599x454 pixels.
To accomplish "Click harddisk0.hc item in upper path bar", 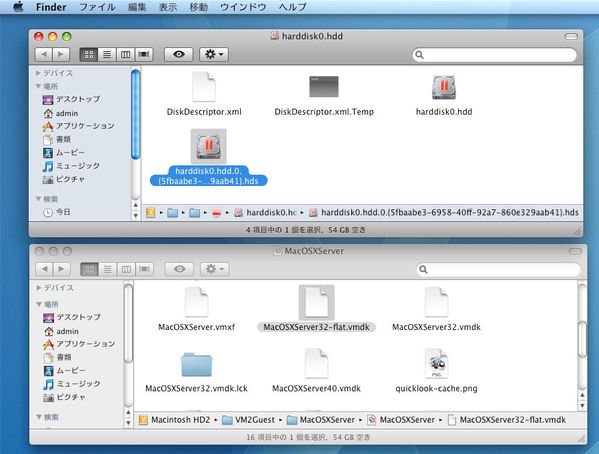I will point(266,212).
